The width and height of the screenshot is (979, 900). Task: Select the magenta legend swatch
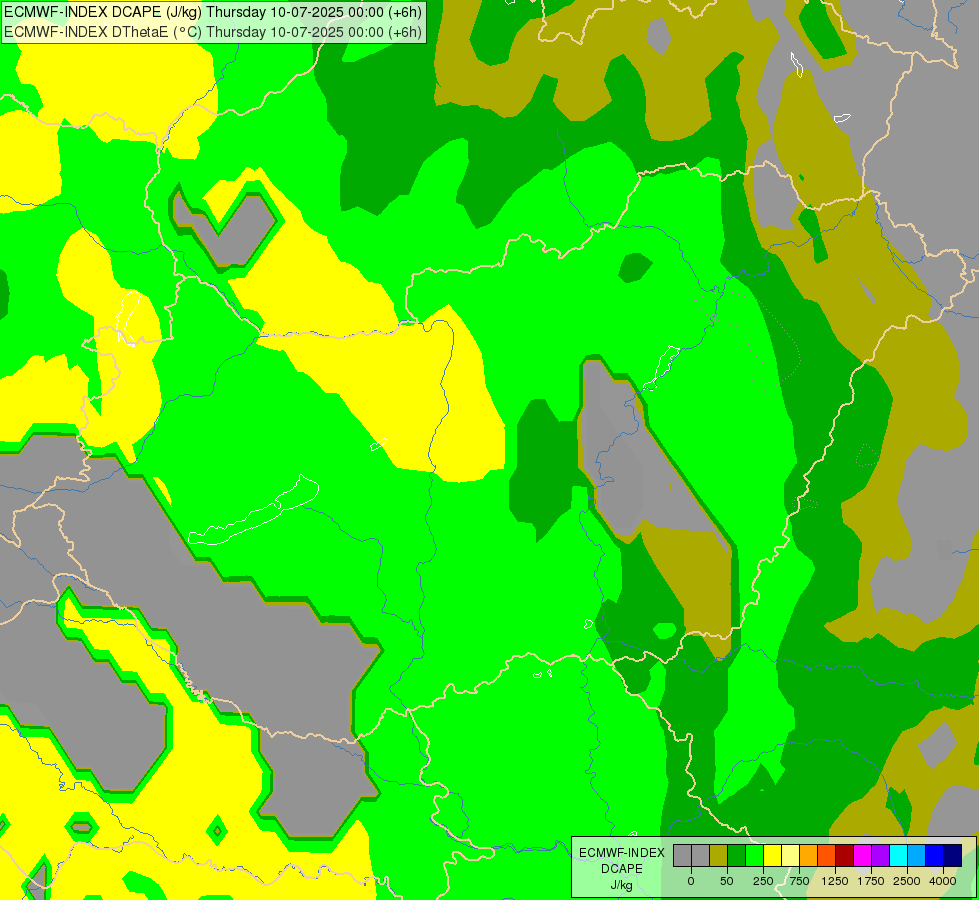point(862,856)
